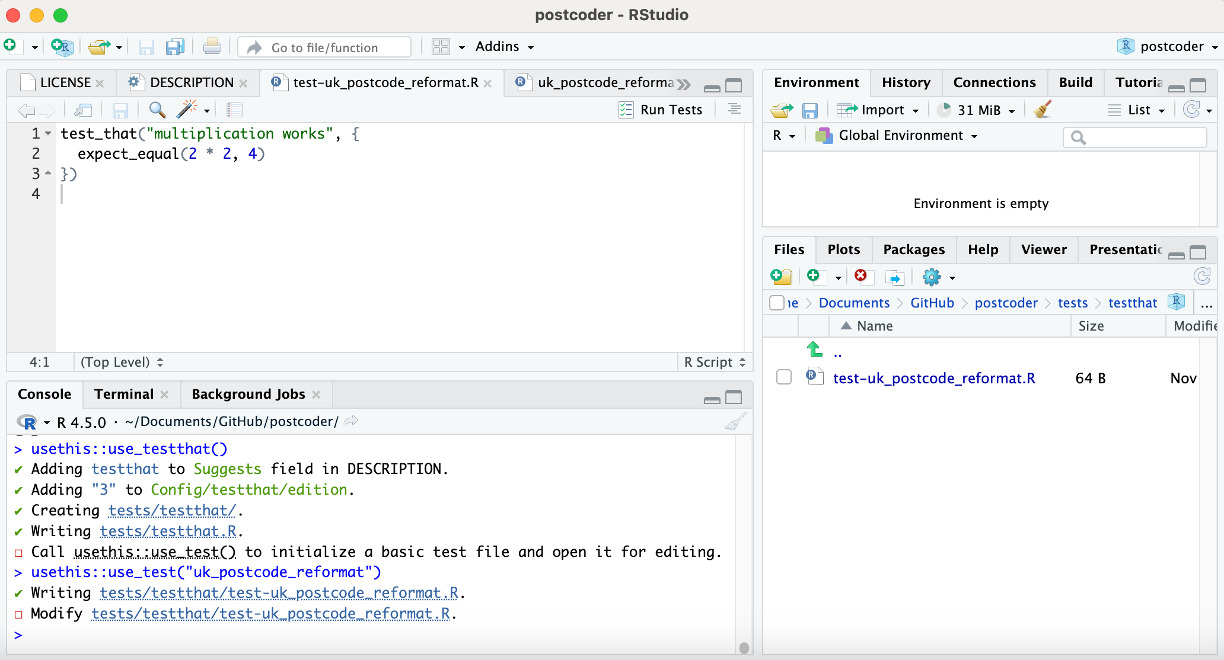Screen dimensions: 1224x660
Task: Close the test-uk_postcode_reformat.R tab
Action: pyautogui.click(x=488, y=84)
